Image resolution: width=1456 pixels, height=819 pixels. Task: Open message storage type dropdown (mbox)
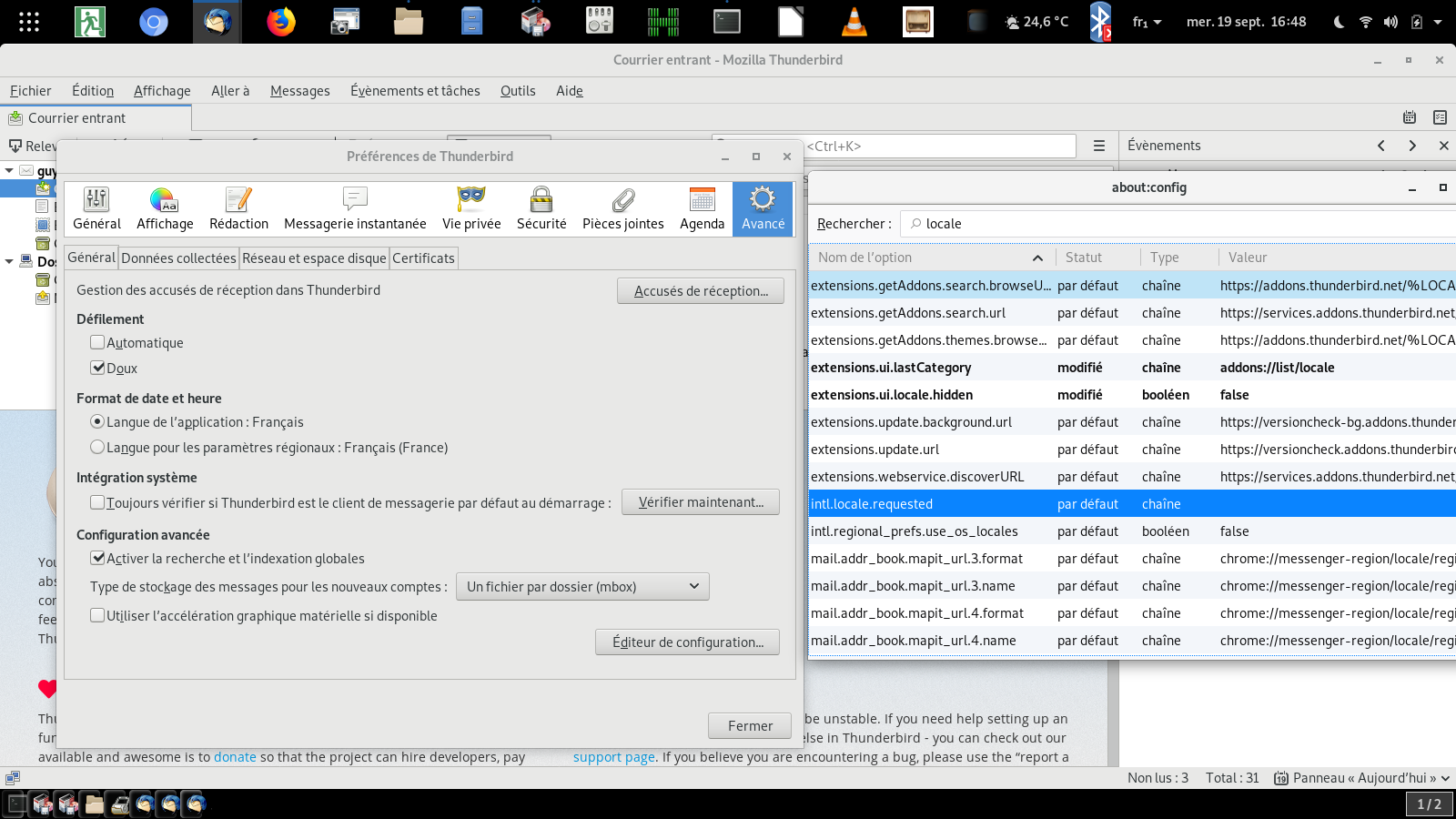582,586
